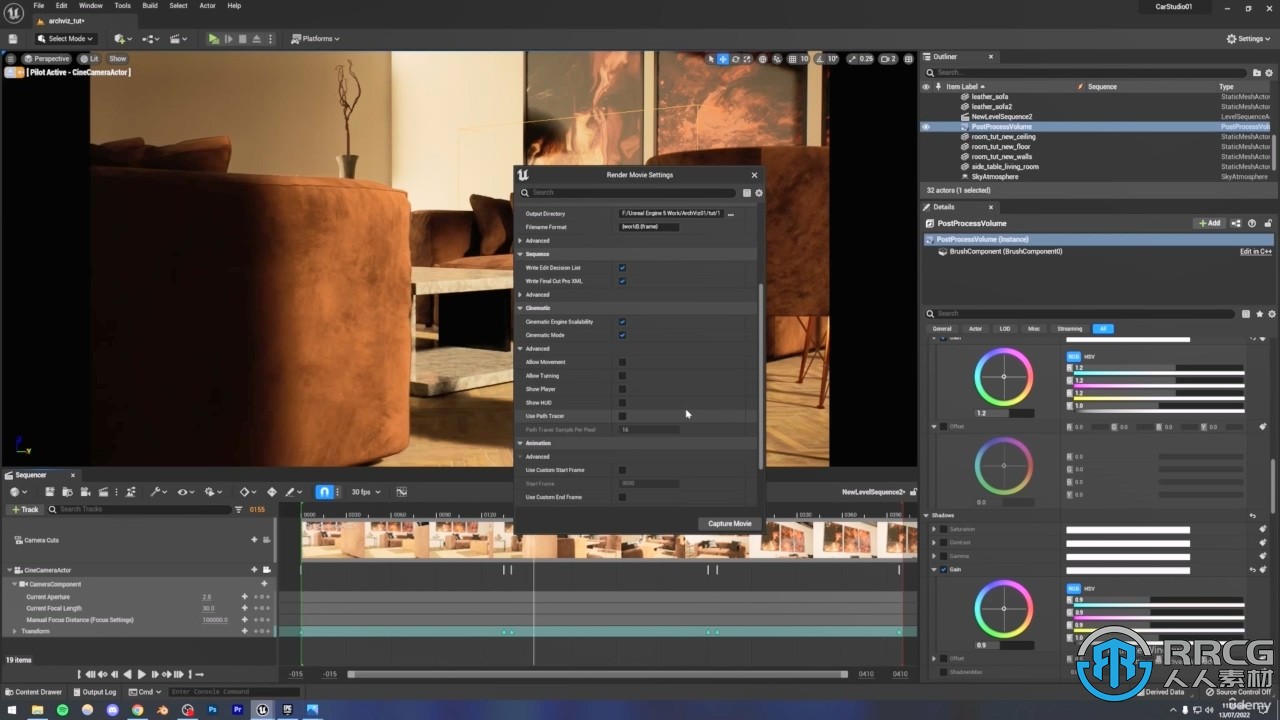Click browse button next to Output Directory
The height and width of the screenshot is (720, 1280).
pyautogui.click(x=730, y=214)
